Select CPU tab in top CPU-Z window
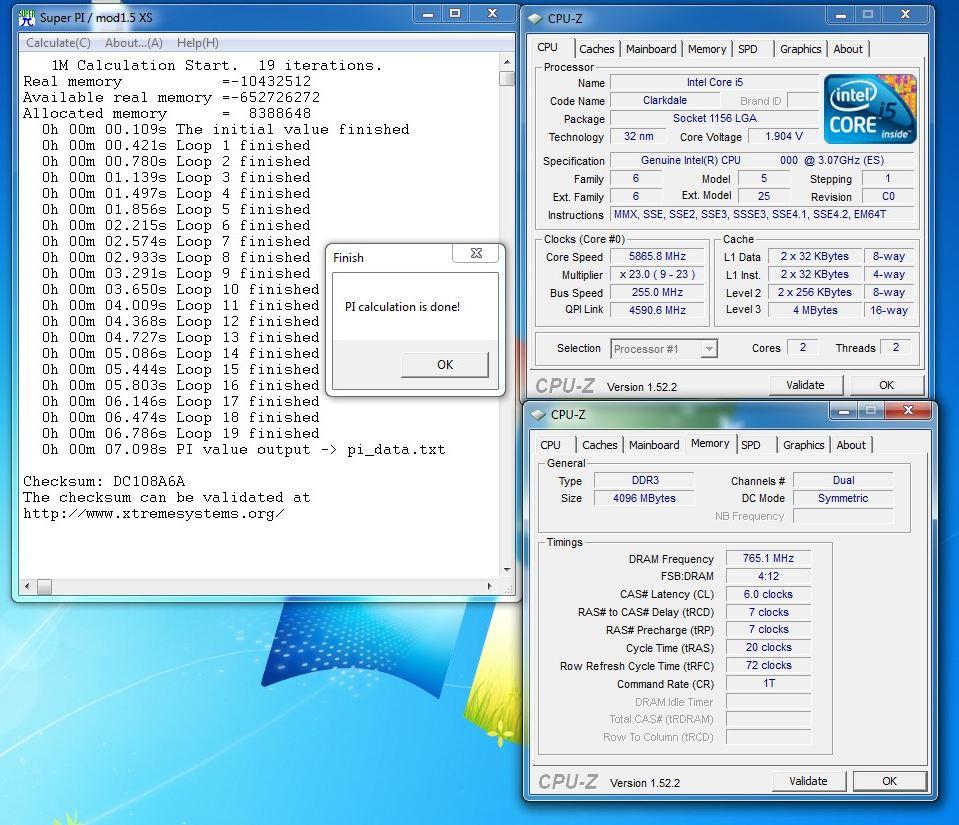 (x=547, y=48)
